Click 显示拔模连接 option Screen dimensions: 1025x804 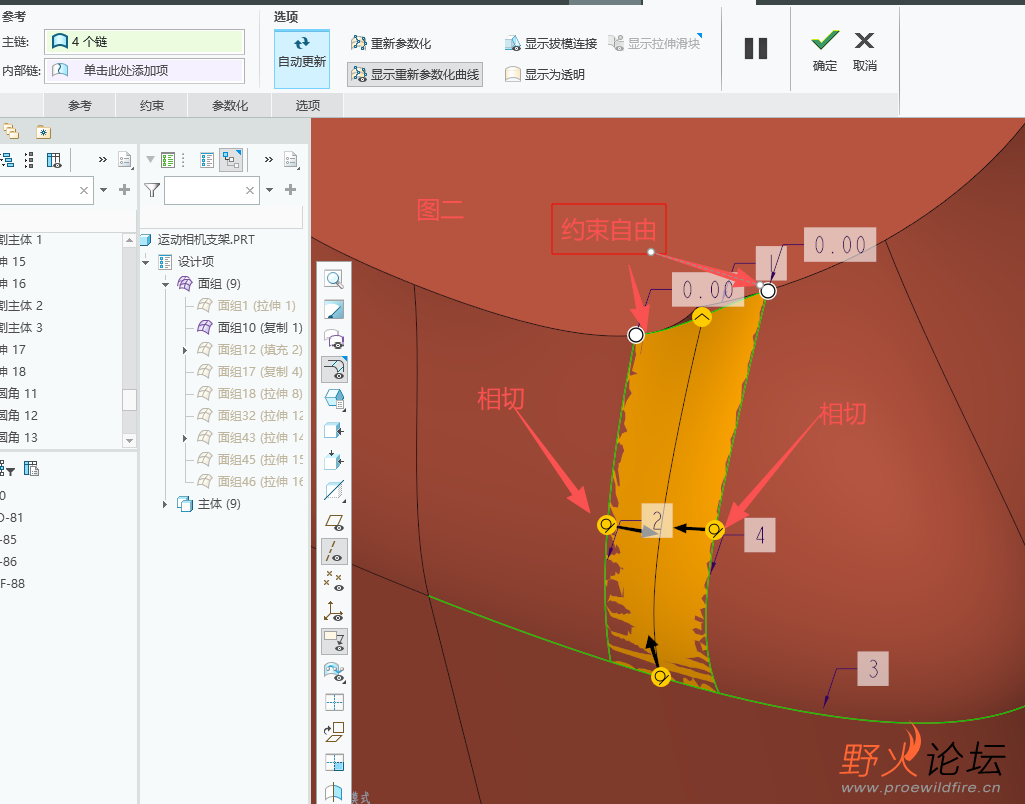point(551,44)
